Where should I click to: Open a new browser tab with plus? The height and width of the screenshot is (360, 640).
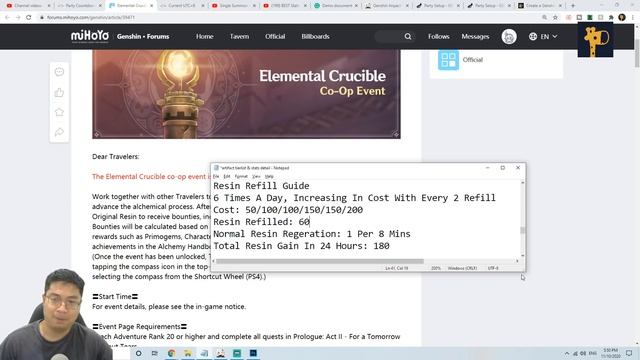click(573, 6)
